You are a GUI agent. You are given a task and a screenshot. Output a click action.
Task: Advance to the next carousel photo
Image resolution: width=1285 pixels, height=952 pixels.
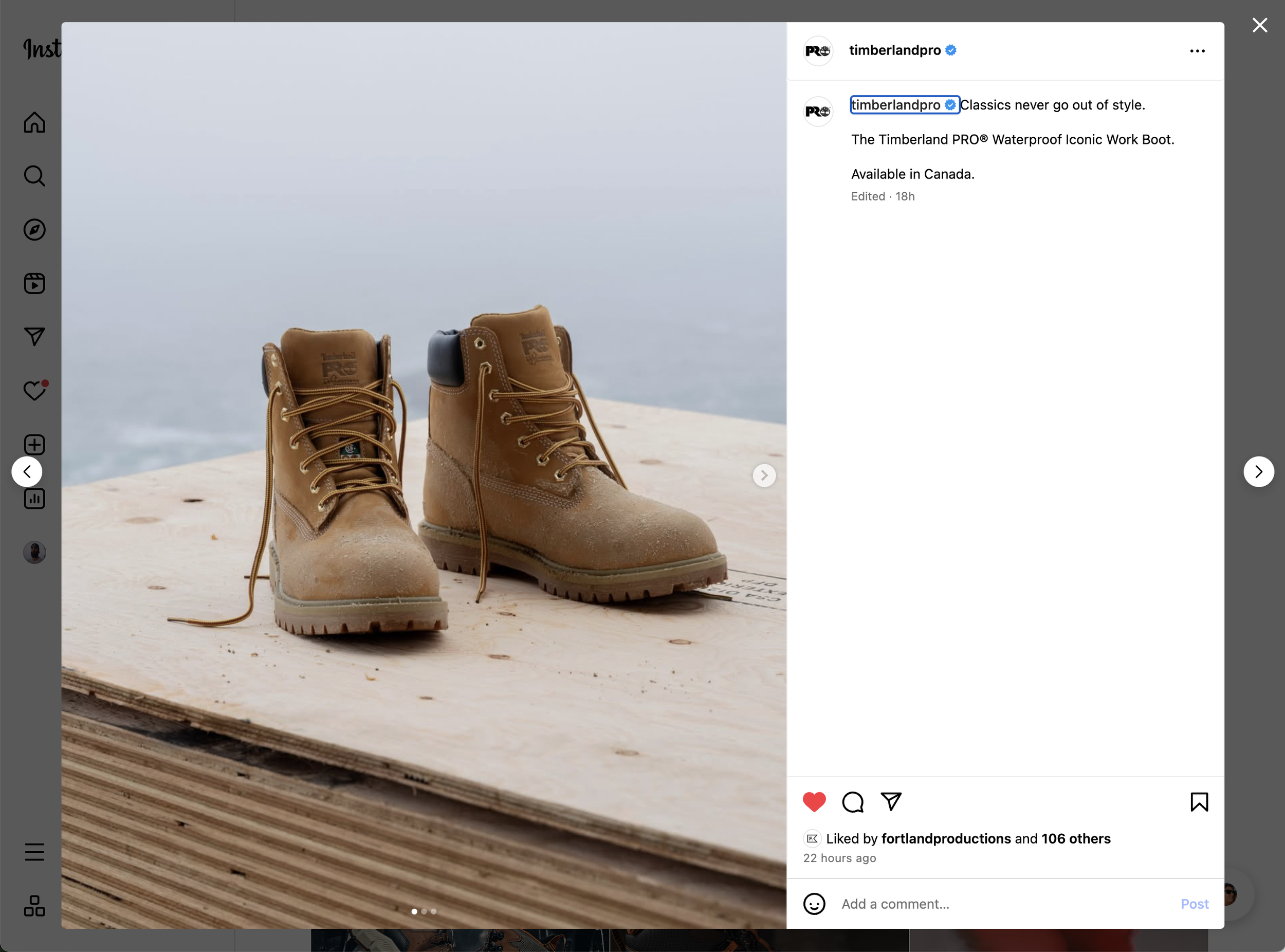[764, 475]
